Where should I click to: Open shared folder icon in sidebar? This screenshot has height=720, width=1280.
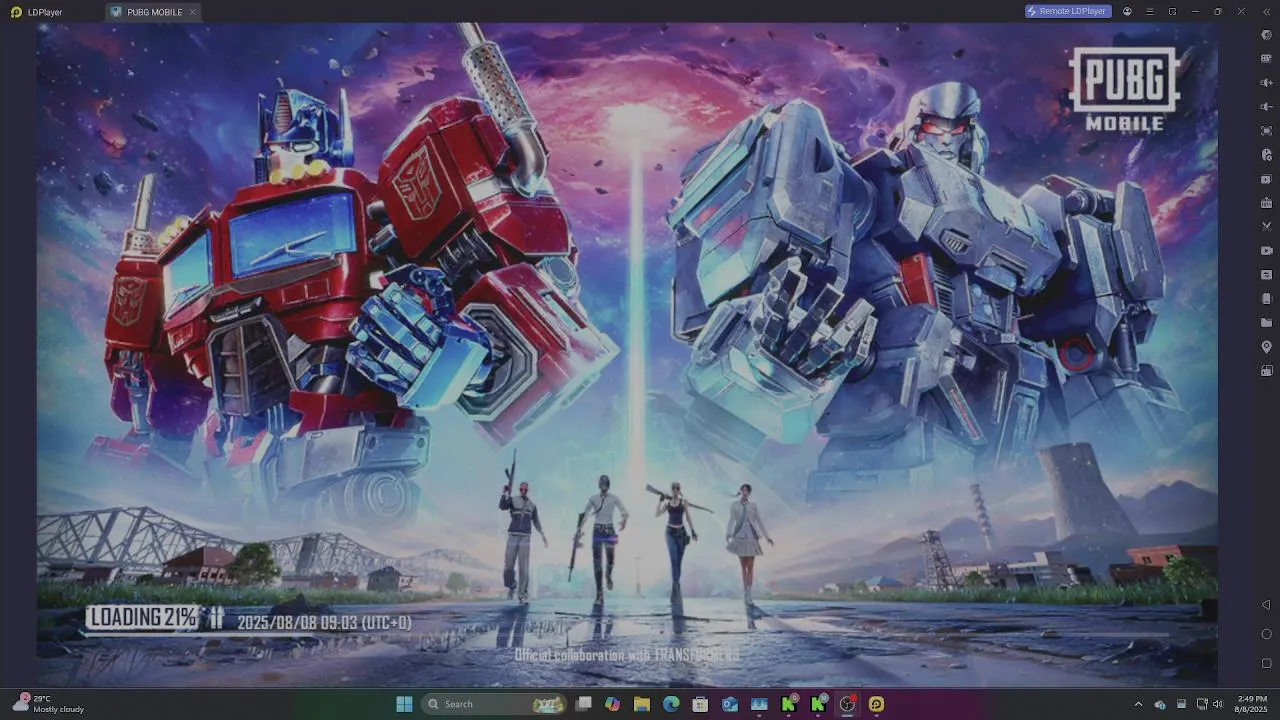point(1266,323)
